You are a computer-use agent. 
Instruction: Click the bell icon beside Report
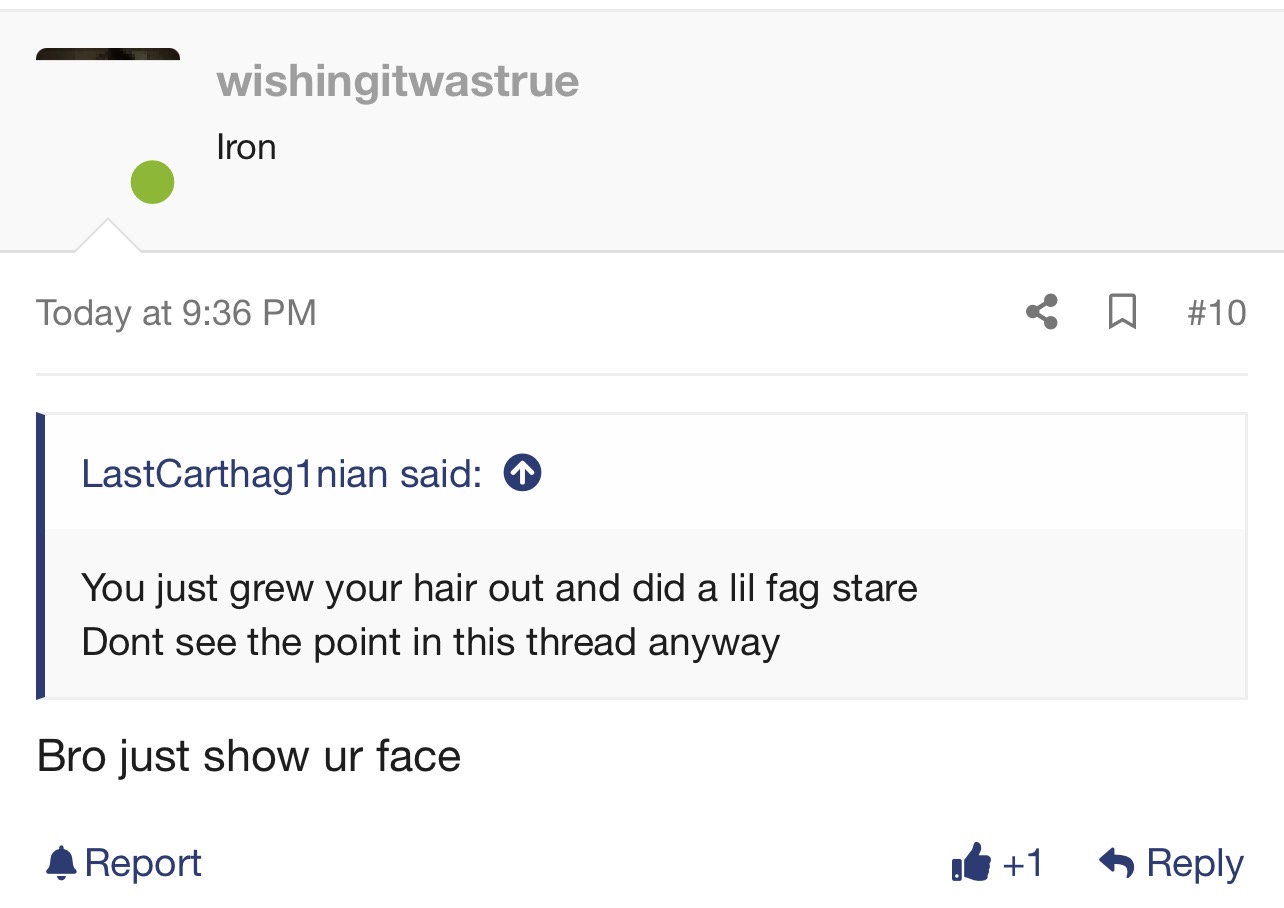tap(61, 862)
